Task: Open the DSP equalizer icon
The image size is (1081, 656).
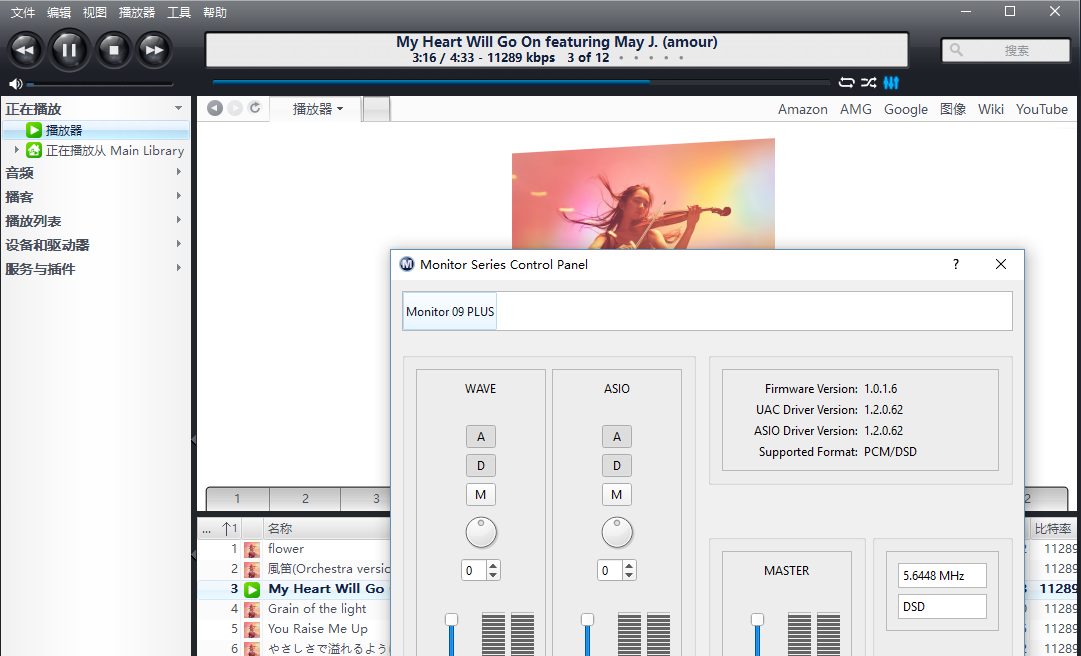Action: [891, 83]
